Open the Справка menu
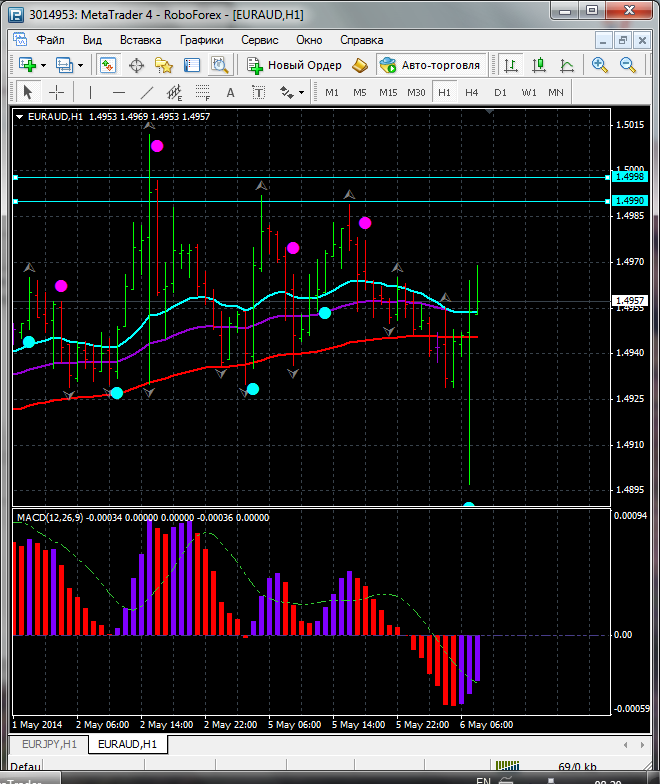 tap(362, 40)
